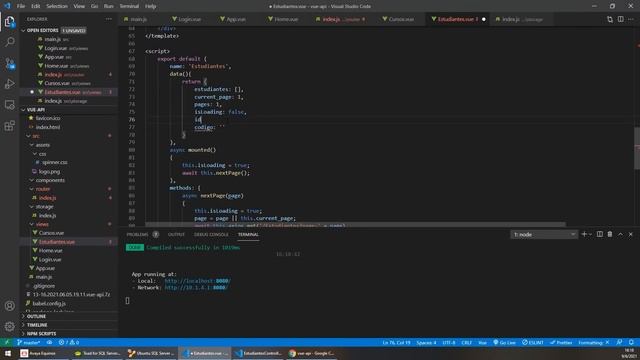This screenshot has height=360, width=640.
Task: Click ESLINT status item
Action: pos(533,342)
